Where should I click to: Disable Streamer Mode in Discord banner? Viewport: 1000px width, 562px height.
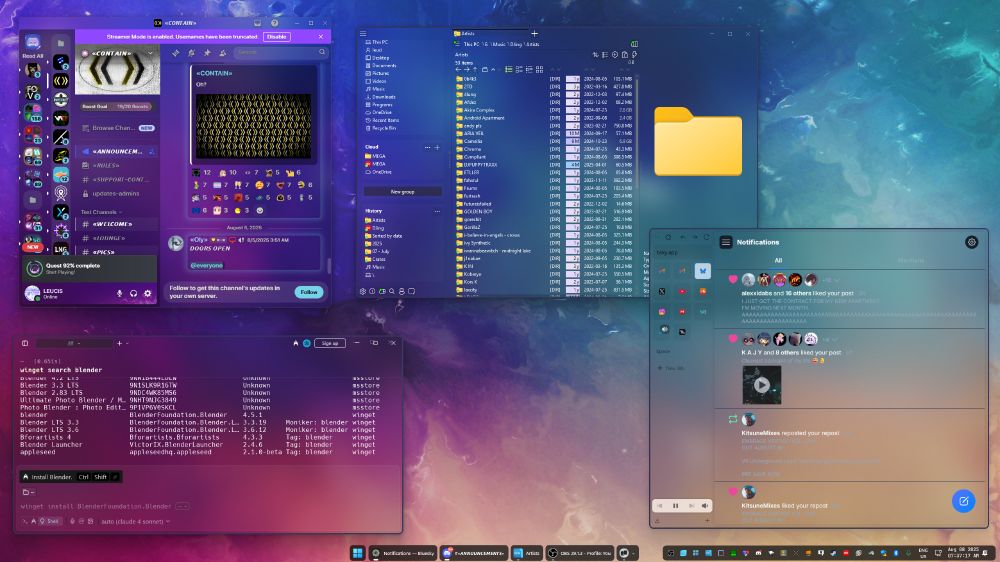coord(277,37)
